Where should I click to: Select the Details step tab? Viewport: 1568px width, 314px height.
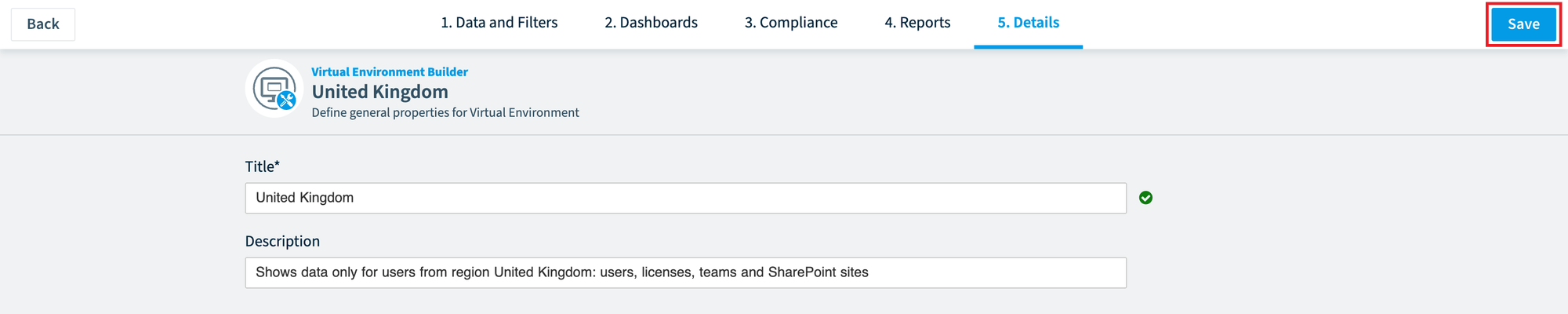[x=1028, y=23]
